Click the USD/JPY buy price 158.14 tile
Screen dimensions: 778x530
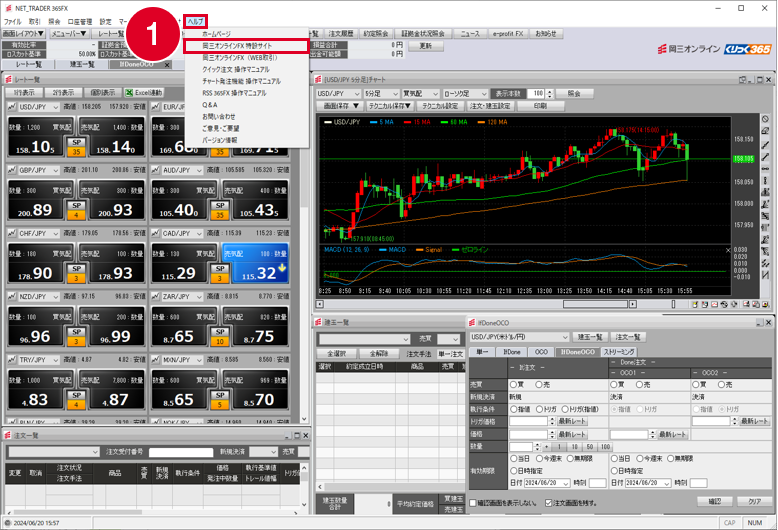[x=113, y=137]
